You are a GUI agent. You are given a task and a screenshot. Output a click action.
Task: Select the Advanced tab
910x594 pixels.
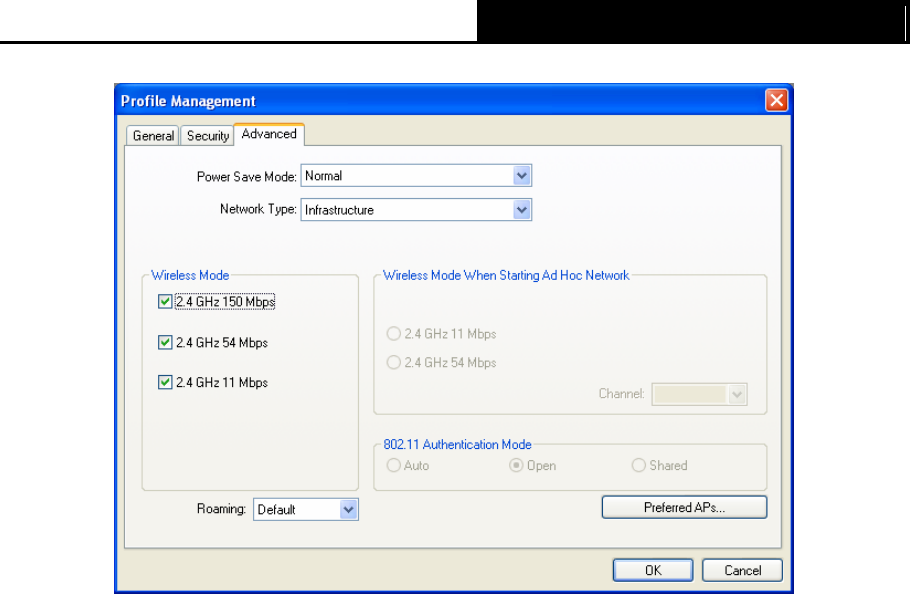point(269,134)
